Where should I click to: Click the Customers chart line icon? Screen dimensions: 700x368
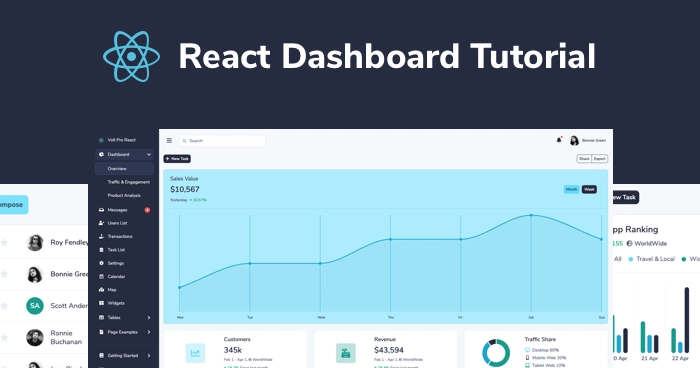[195, 353]
